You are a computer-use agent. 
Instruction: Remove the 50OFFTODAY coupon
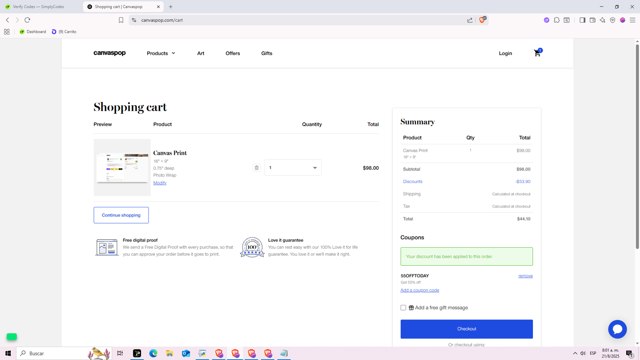[525, 276]
